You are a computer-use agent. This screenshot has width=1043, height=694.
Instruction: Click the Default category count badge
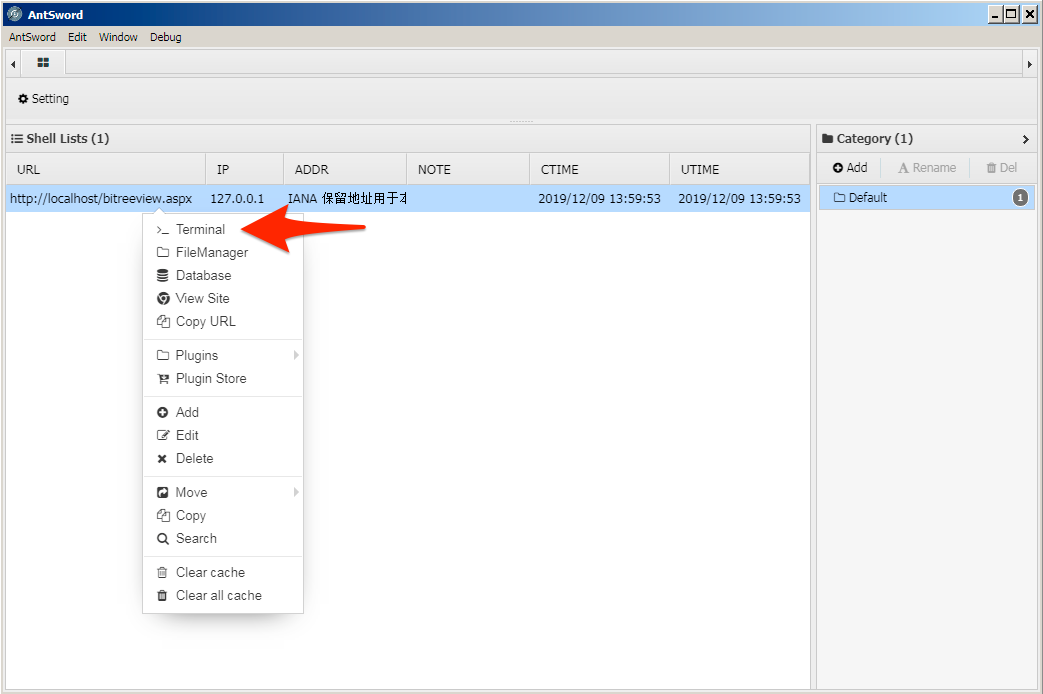[x=1020, y=198]
